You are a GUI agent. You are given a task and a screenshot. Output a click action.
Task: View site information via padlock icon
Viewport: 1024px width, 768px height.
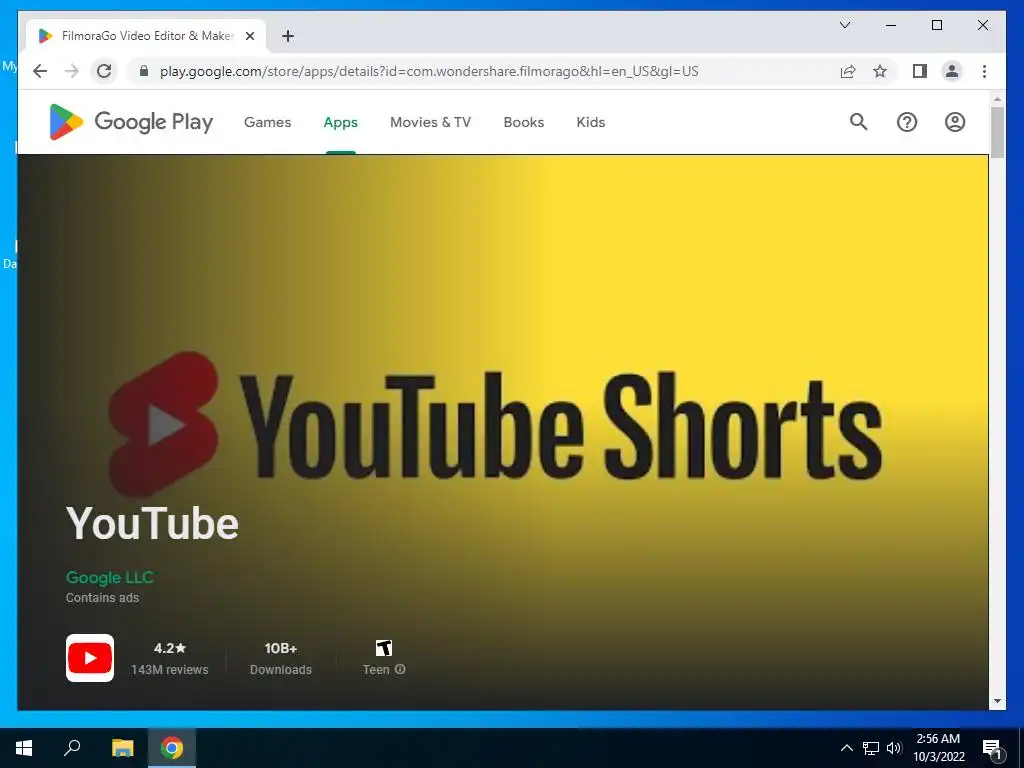pos(144,71)
